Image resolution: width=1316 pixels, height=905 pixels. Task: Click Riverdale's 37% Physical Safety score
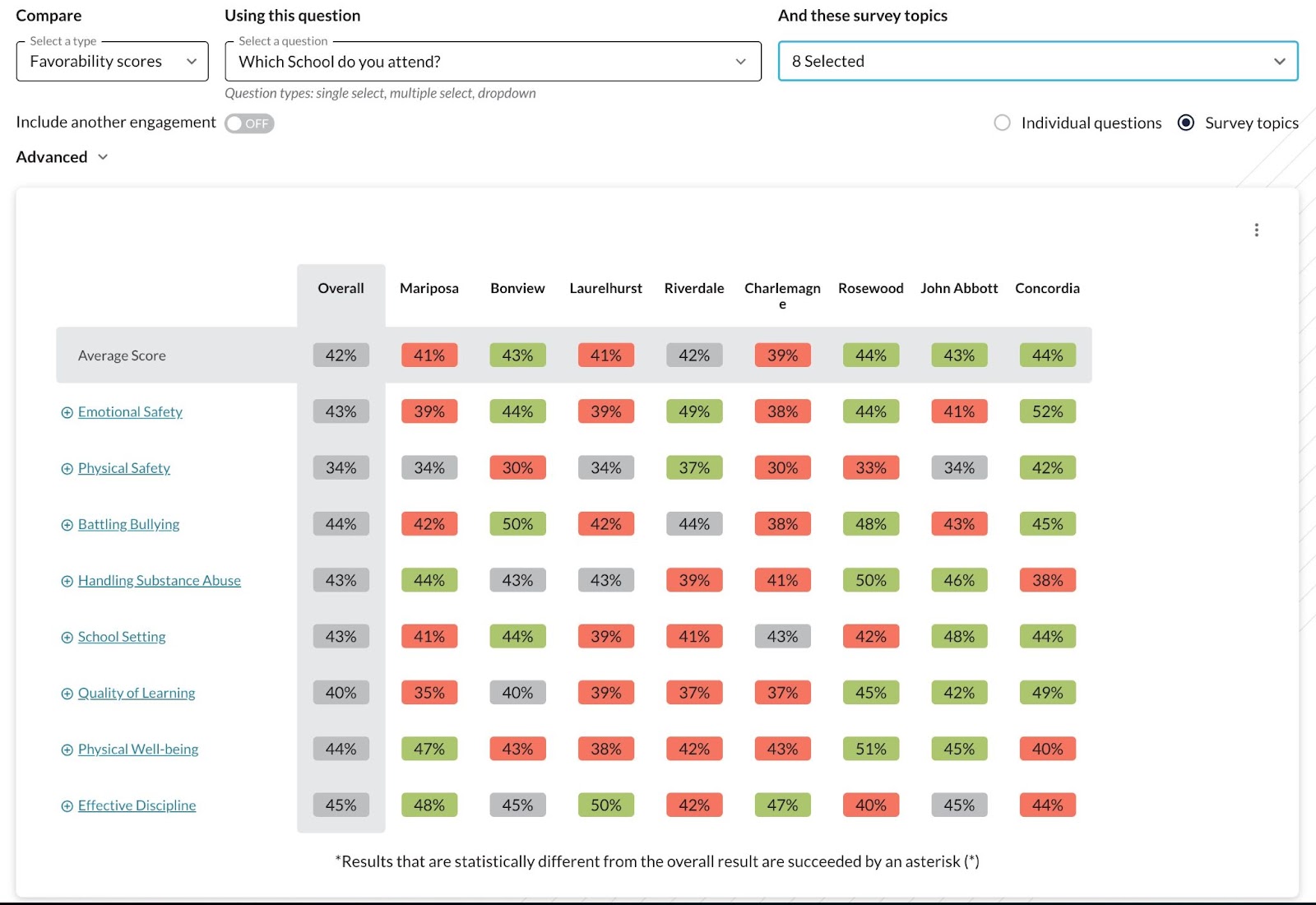[x=694, y=468]
